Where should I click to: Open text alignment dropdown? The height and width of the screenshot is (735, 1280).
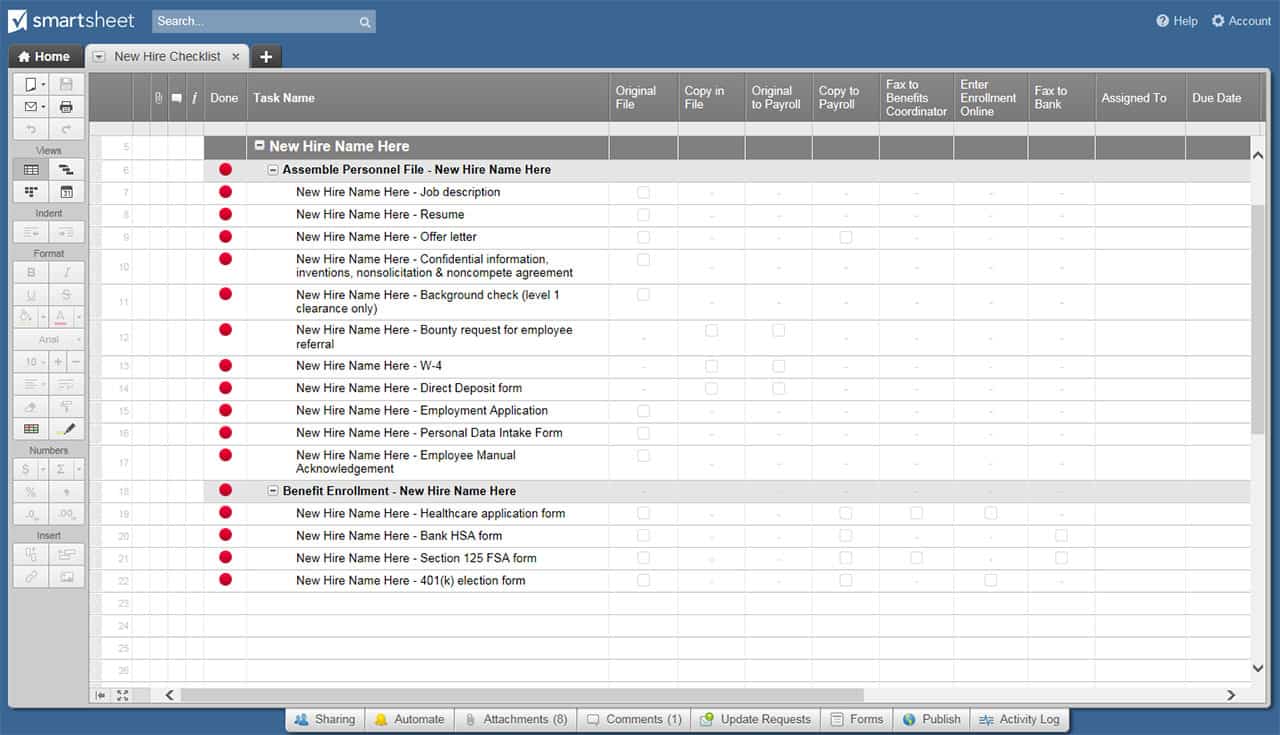tap(31, 384)
